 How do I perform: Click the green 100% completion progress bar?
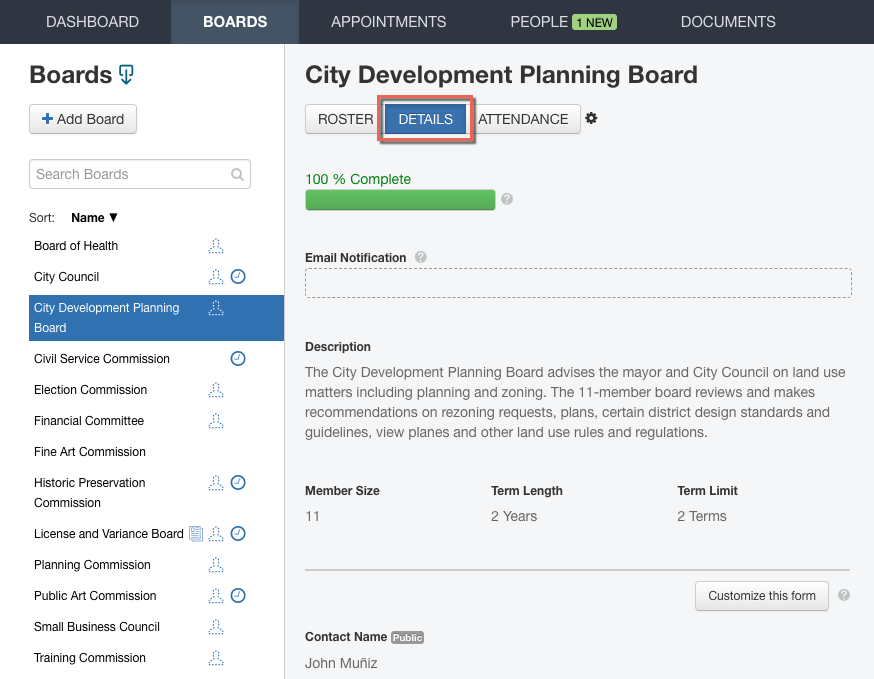click(x=400, y=199)
